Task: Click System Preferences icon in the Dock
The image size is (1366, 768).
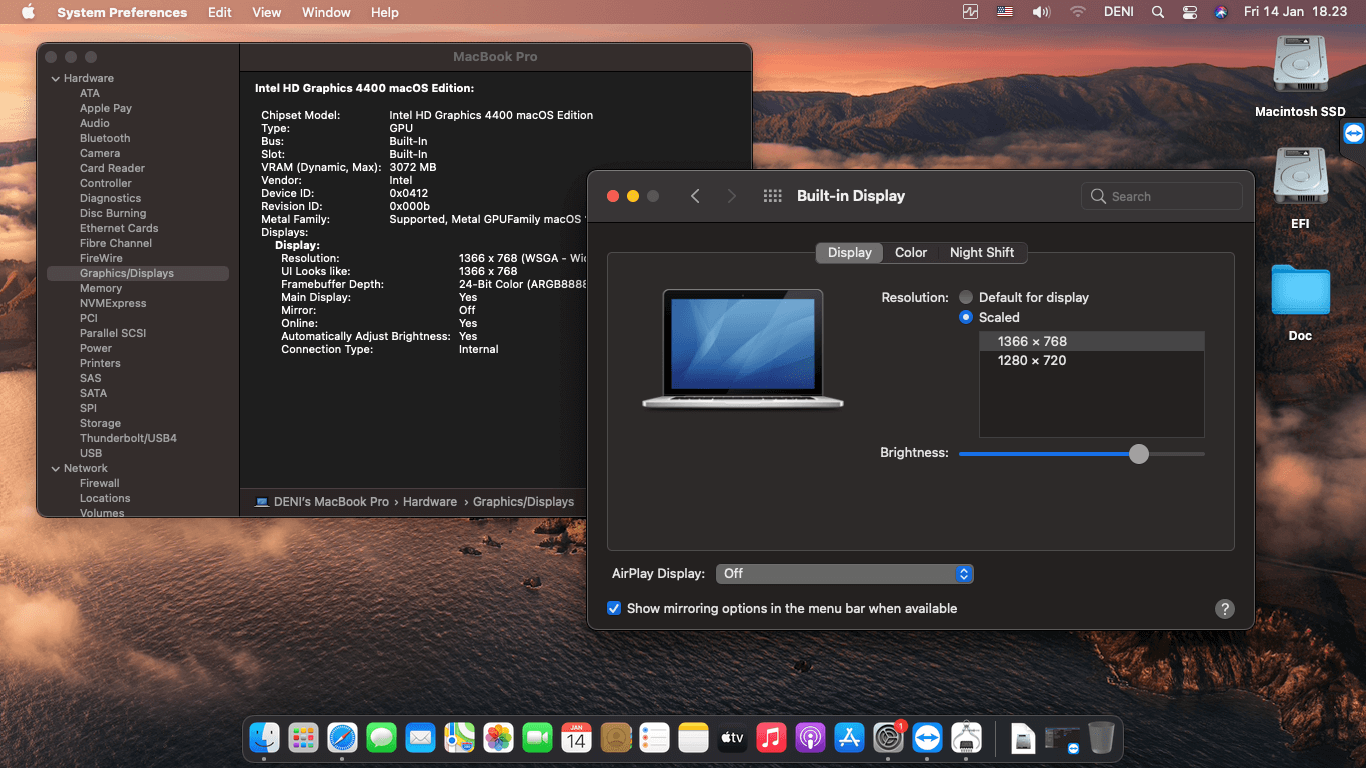Action: tap(888, 738)
